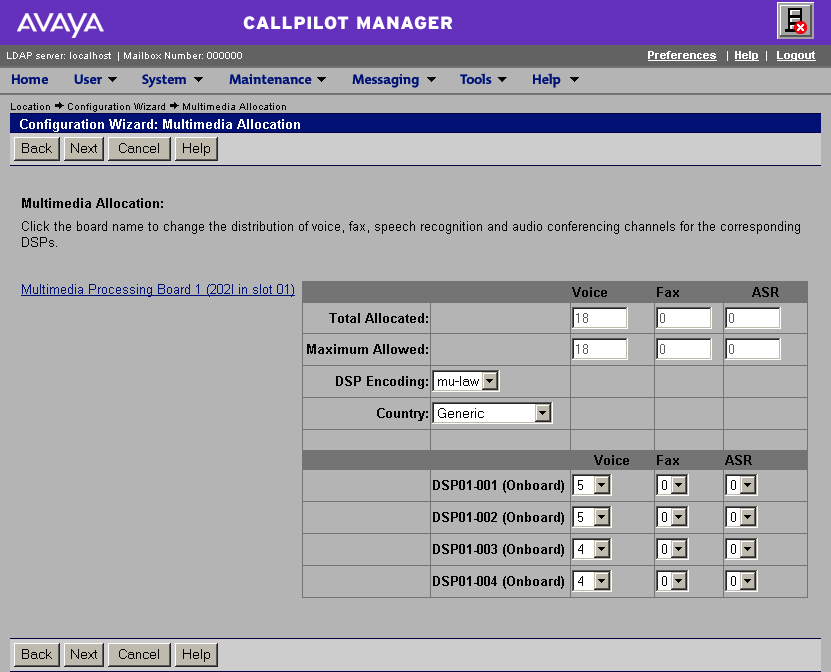This screenshot has height=672, width=831.
Task: Open the Tools menu
Action: click(x=483, y=79)
